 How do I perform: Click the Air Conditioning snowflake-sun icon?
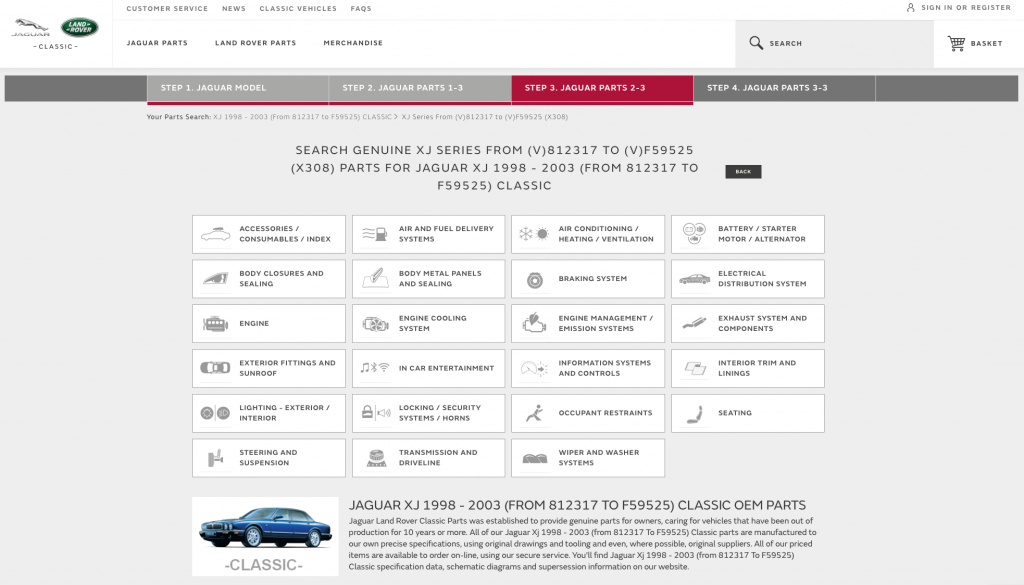point(534,234)
